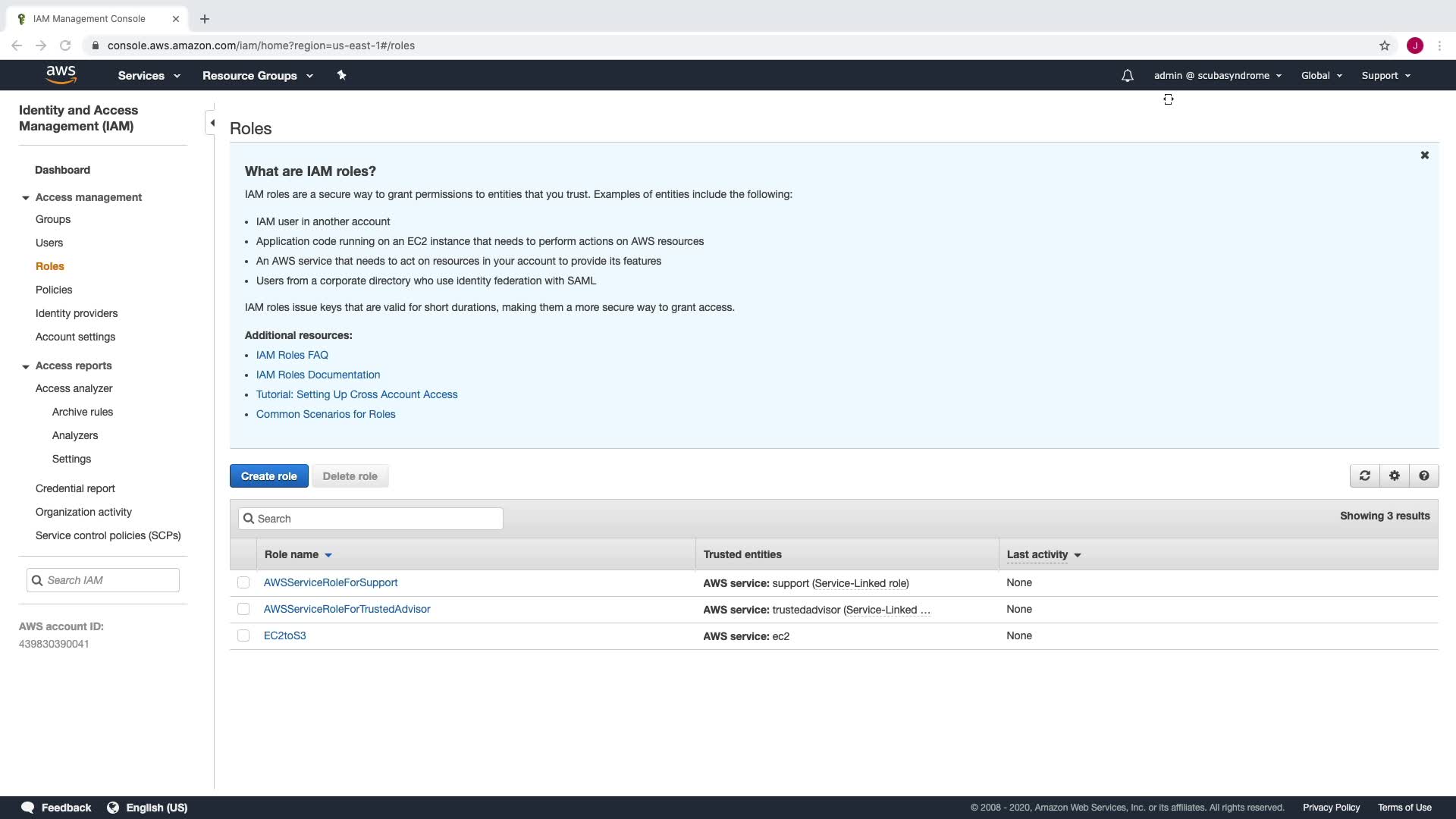Dismiss the What are IAM roles panel

coord(1425,155)
